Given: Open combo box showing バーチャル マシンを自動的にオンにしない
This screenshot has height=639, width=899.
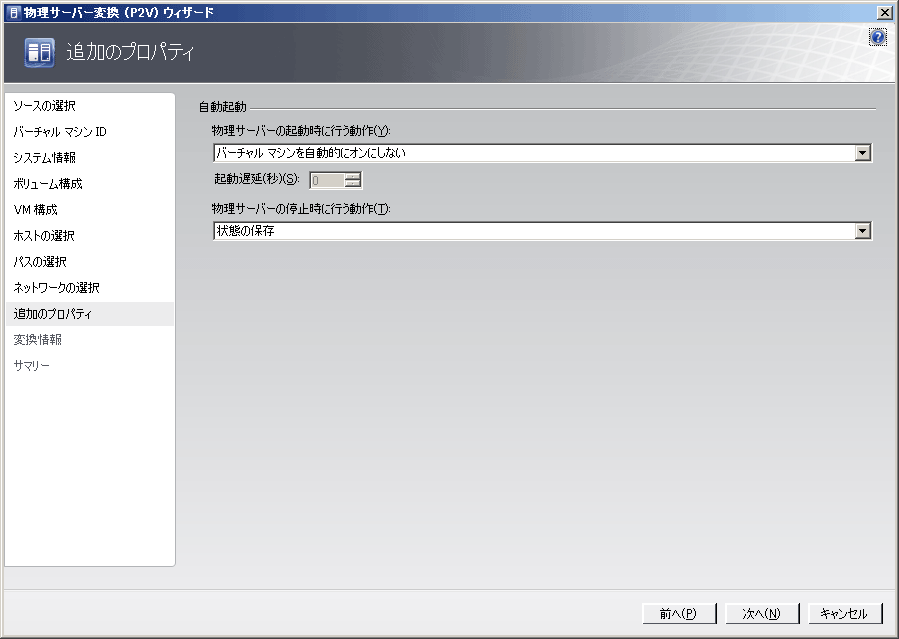Looking at the screenshot, I should pyautogui.click(x=542, y=153).
